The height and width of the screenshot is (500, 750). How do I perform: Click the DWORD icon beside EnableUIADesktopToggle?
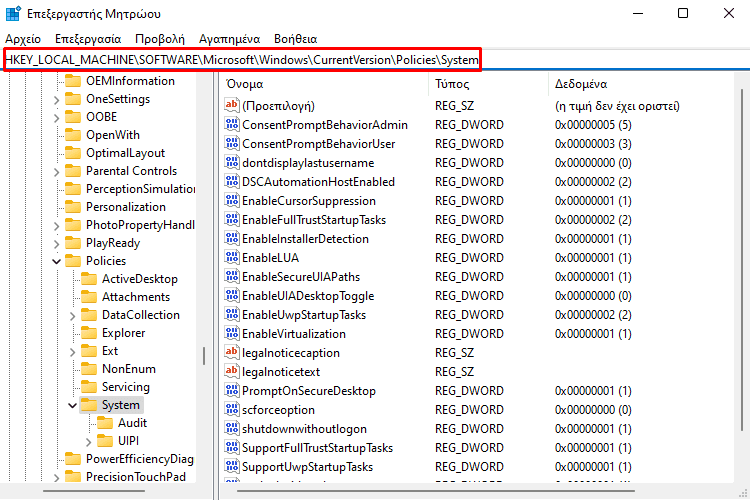(232, 296)
